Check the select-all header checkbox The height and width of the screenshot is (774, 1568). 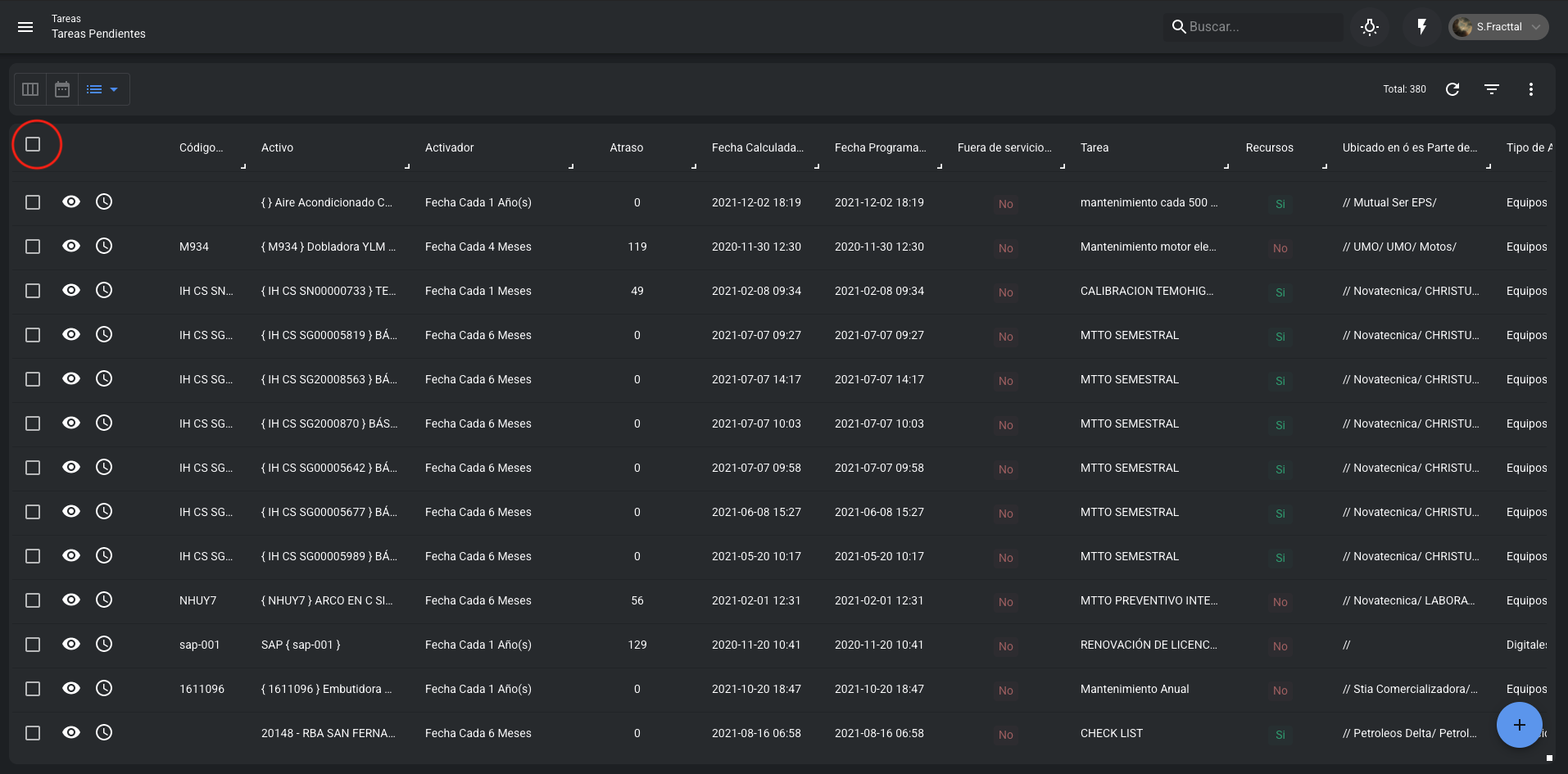pyautogui.click(x=33, y=145)
